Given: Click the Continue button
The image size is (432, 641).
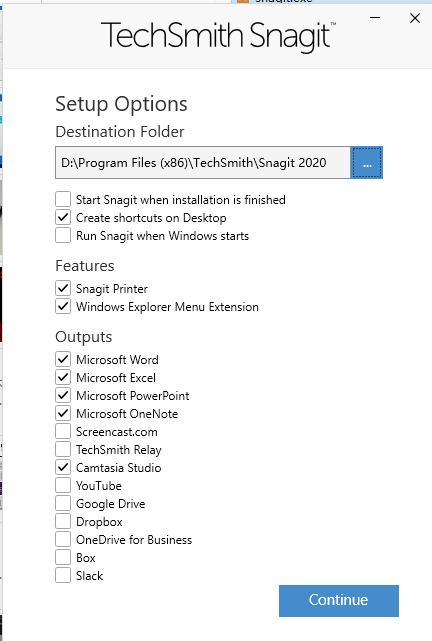Looking at the screenshot, I should coord(339,601).
